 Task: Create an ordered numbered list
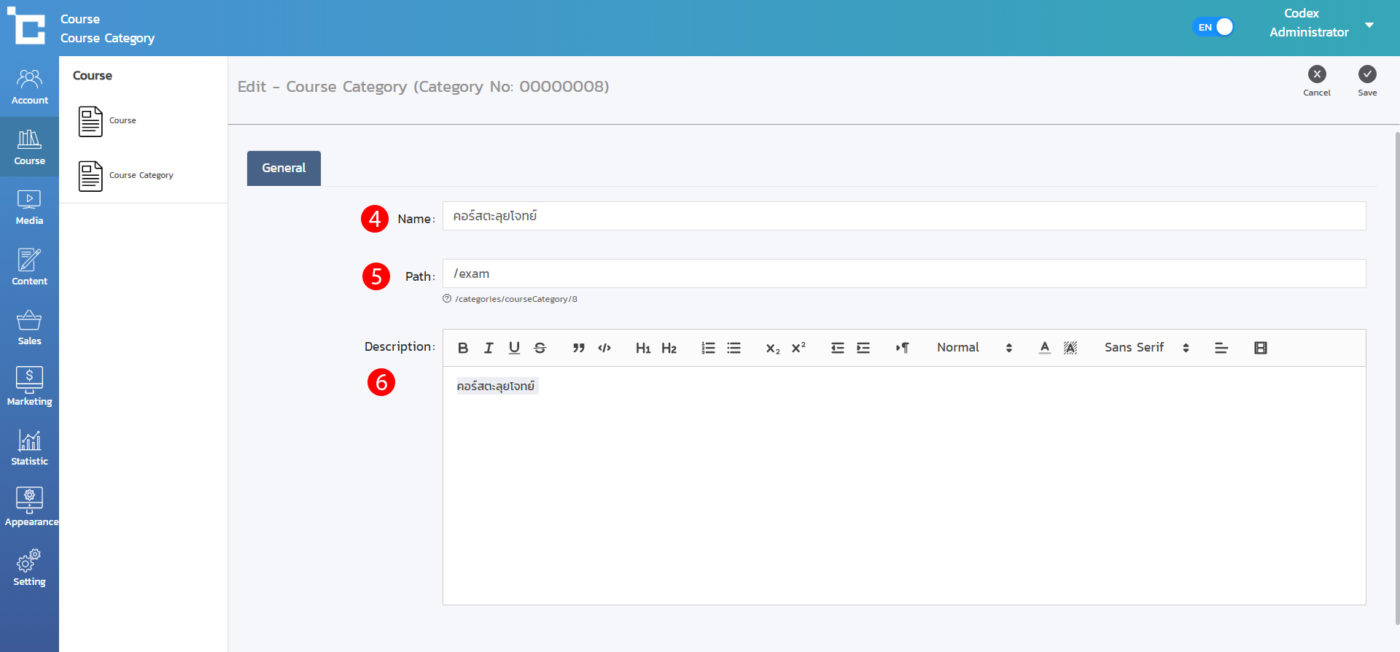coord(708,348)
